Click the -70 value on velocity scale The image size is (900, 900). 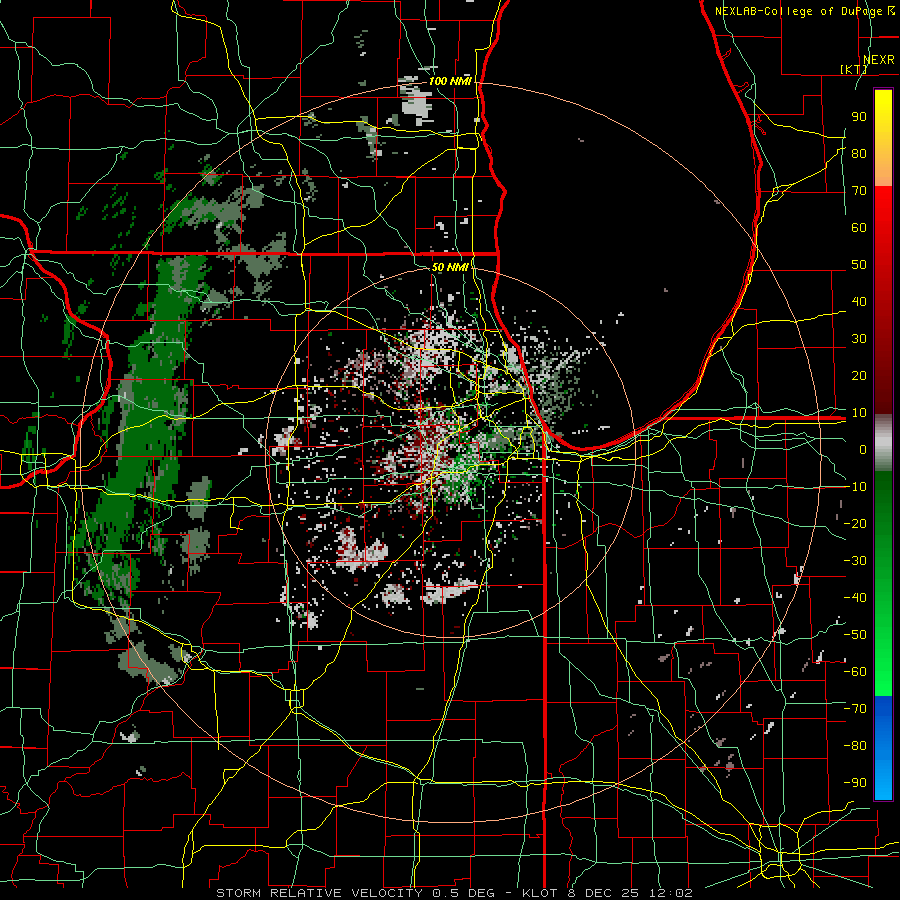855,708
